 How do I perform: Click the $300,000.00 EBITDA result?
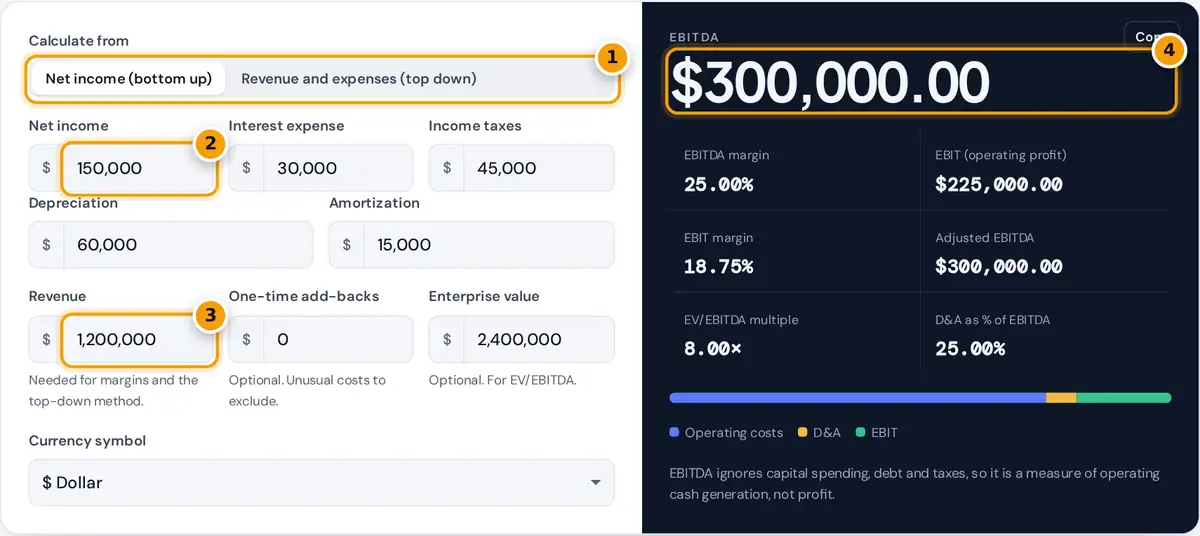(x=830, y=83)
